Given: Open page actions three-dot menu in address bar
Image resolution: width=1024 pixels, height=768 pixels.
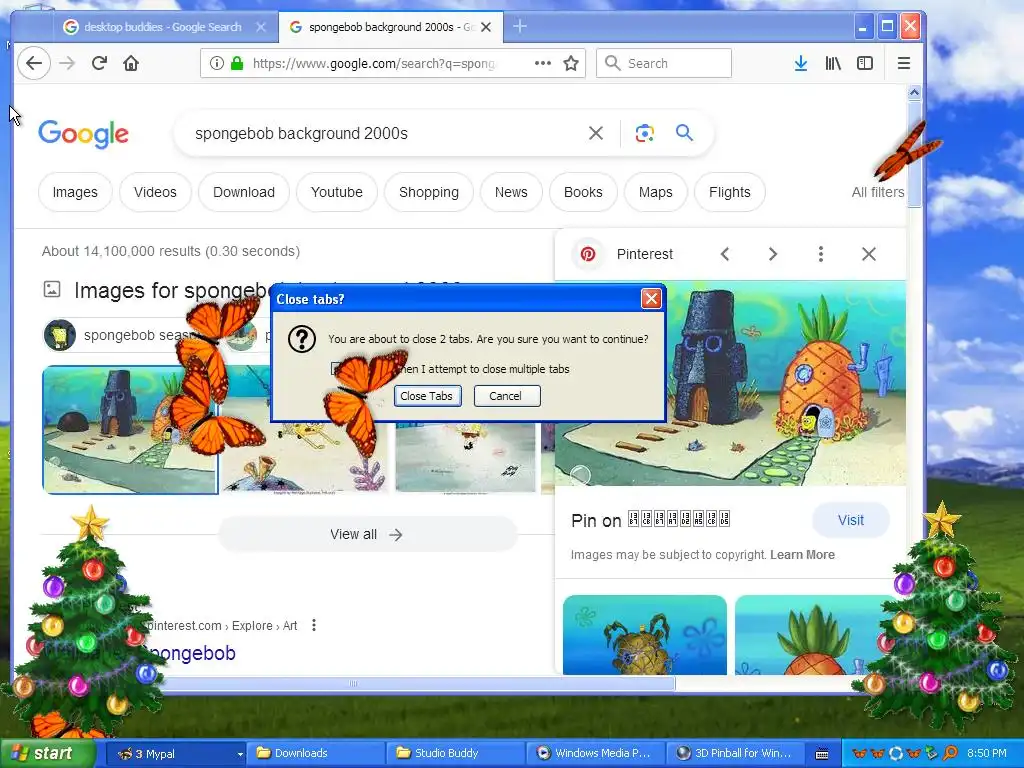Looking at the screenshot, I should 543,63.
